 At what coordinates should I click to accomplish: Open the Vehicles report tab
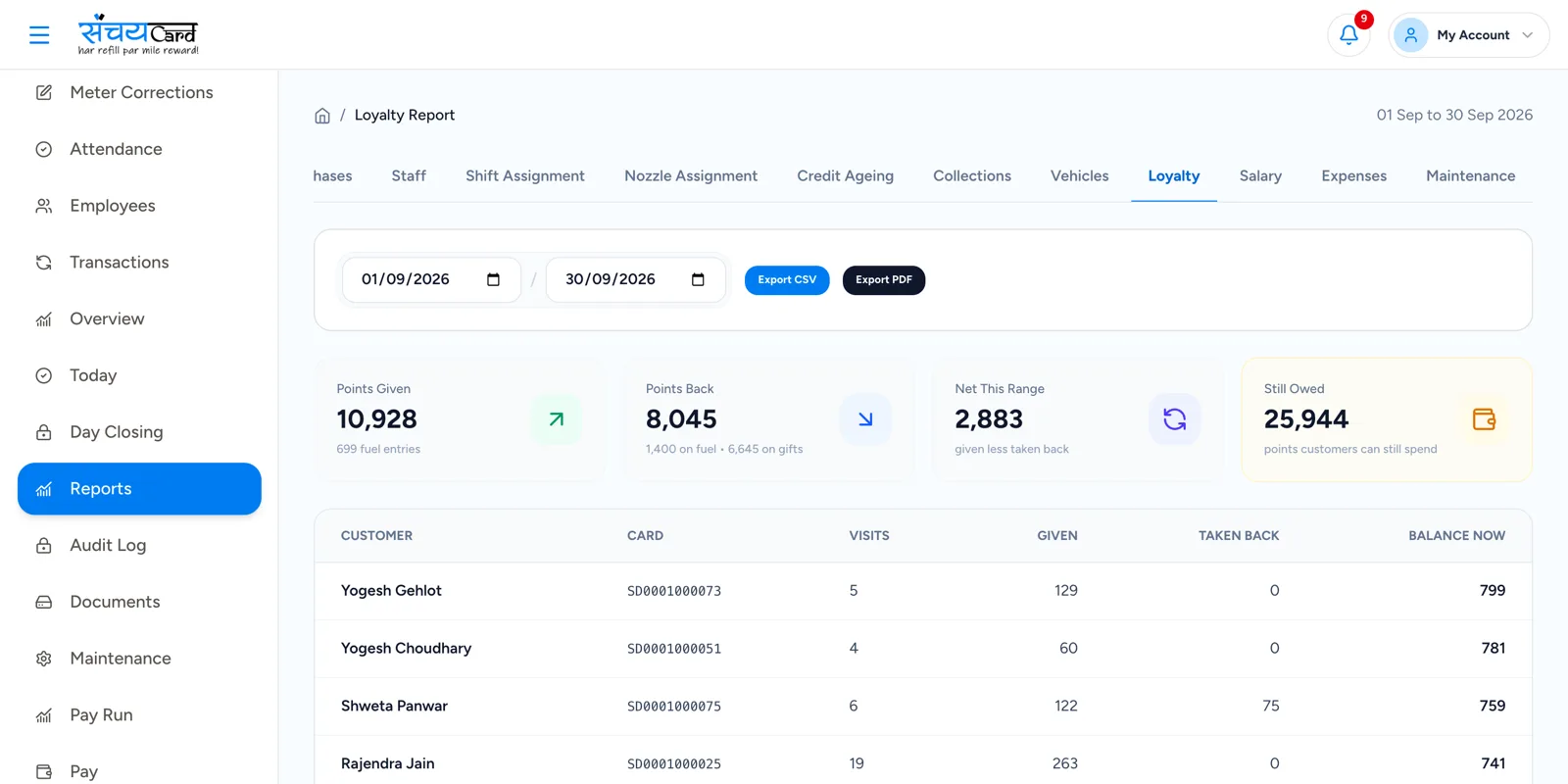pyautogui.click(x=1079, y=176)
